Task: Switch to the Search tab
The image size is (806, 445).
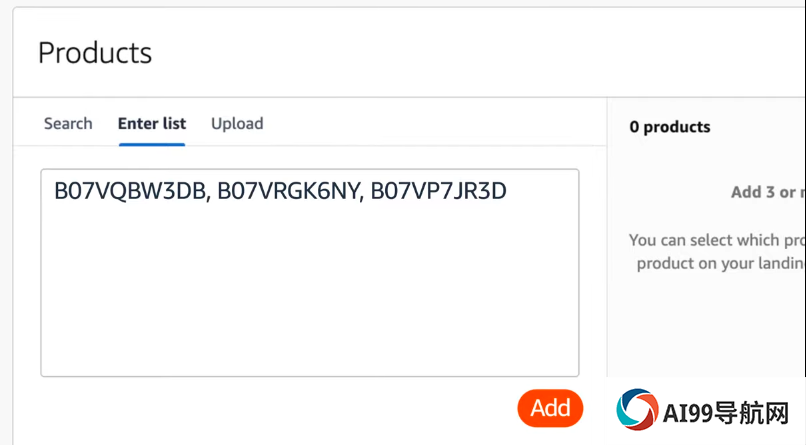Action: (x=68, y=123)
